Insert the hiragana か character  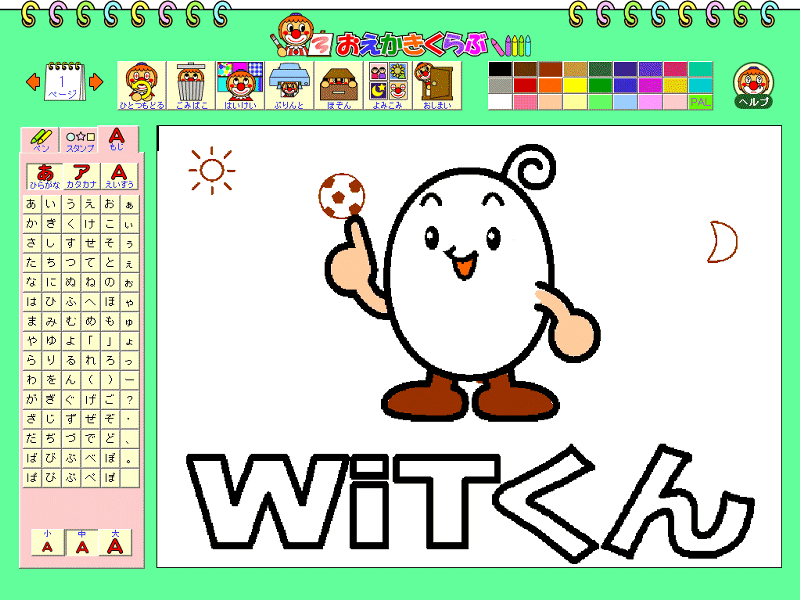(32, 223)
